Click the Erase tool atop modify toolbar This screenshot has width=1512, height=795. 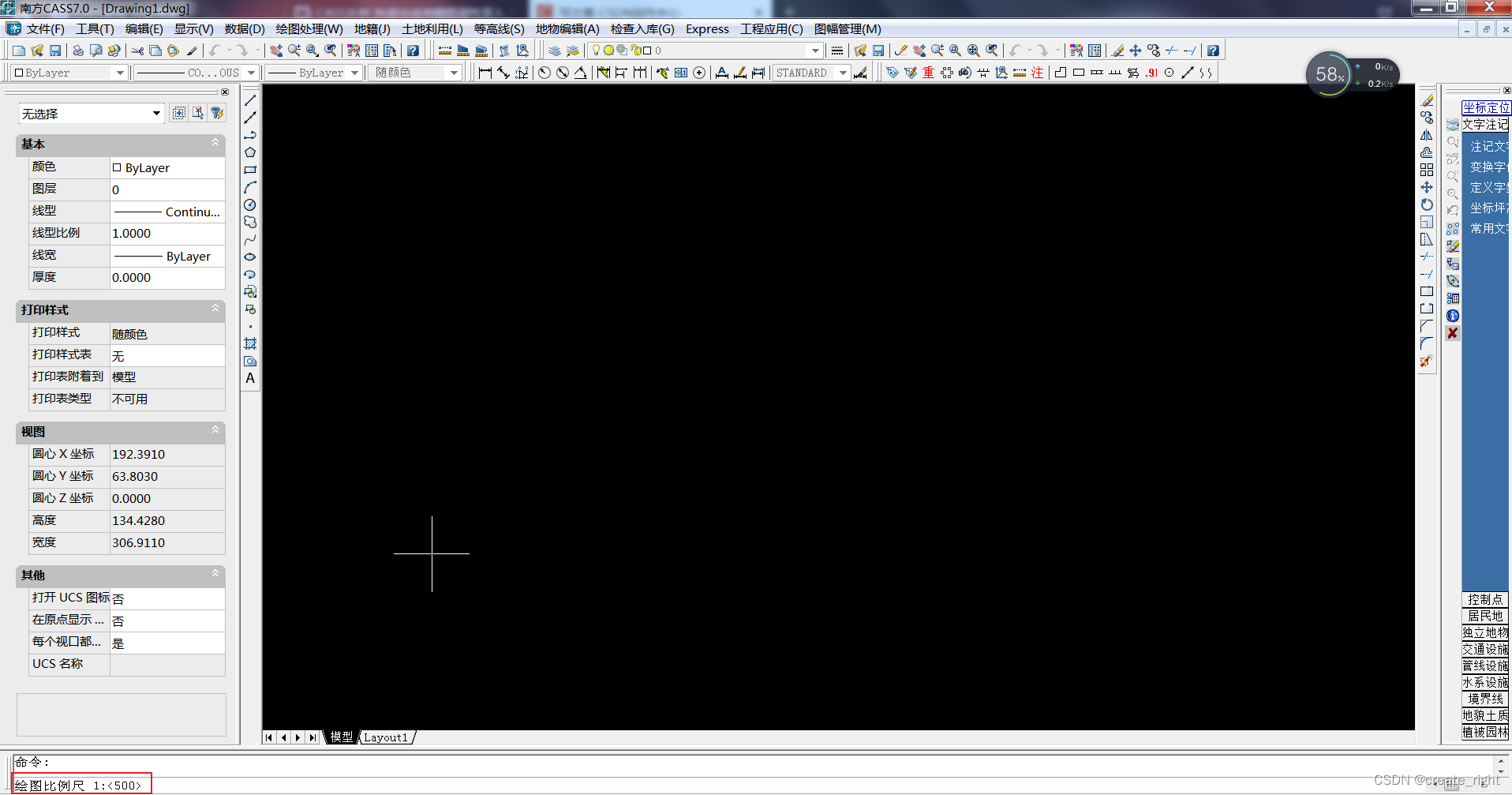1427,100
